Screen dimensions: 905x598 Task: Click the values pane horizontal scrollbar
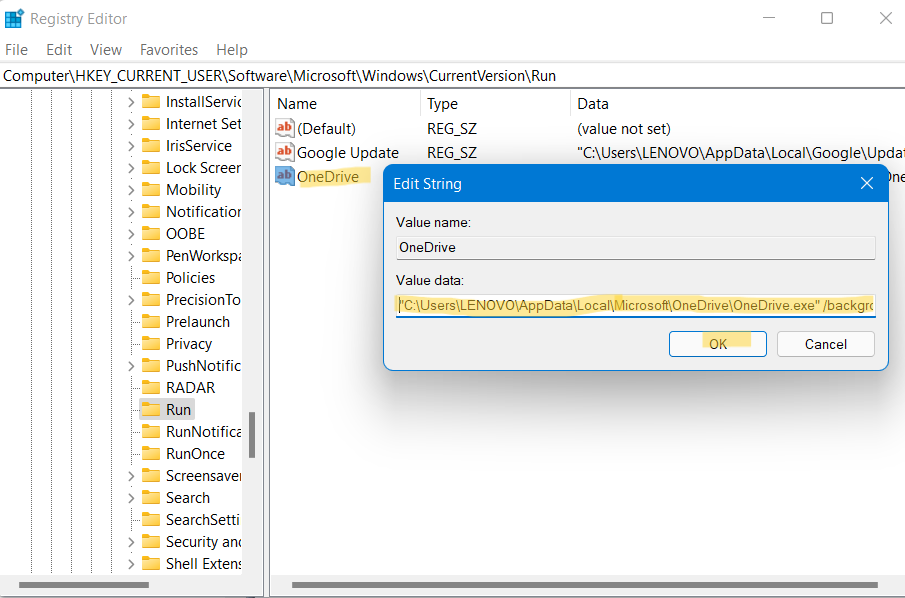(x=587, y=585)
